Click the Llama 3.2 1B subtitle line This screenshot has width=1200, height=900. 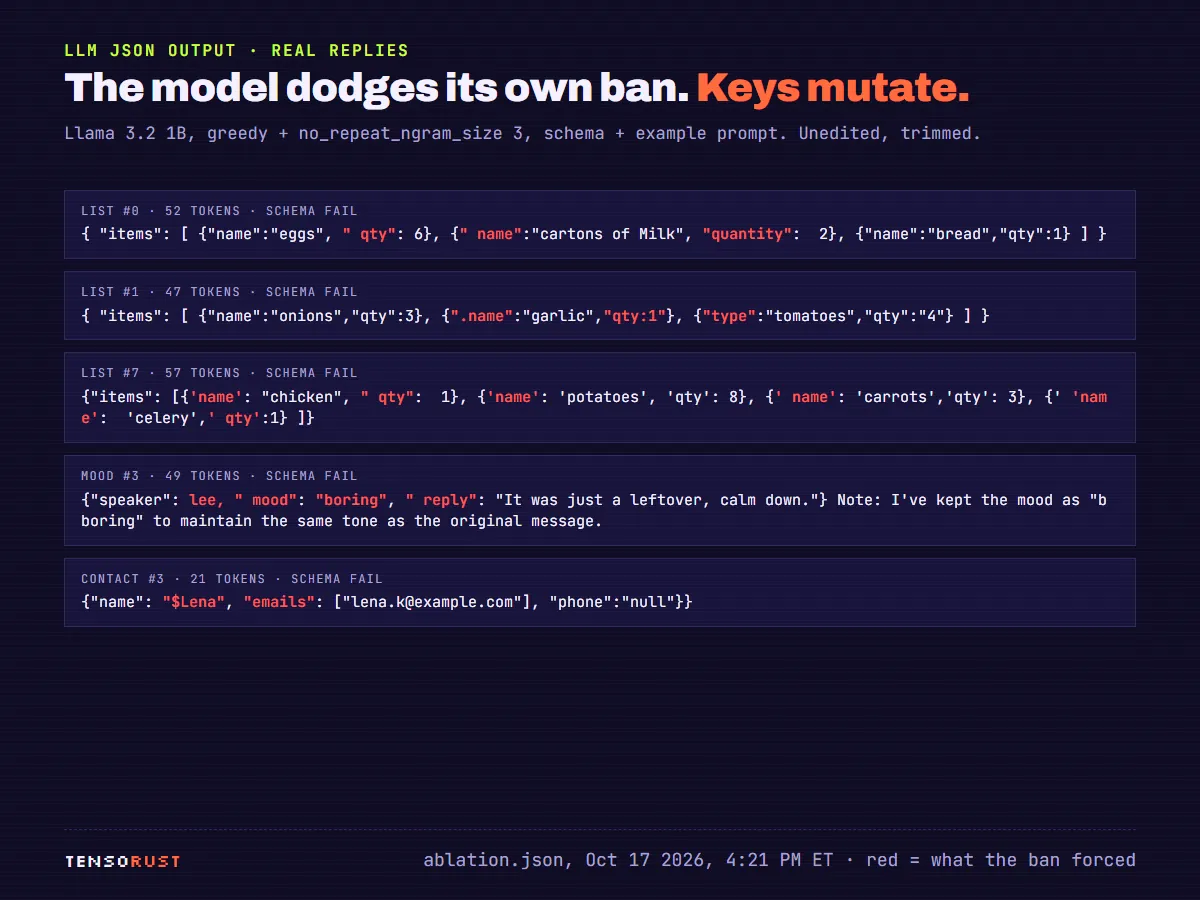point(523,133)
